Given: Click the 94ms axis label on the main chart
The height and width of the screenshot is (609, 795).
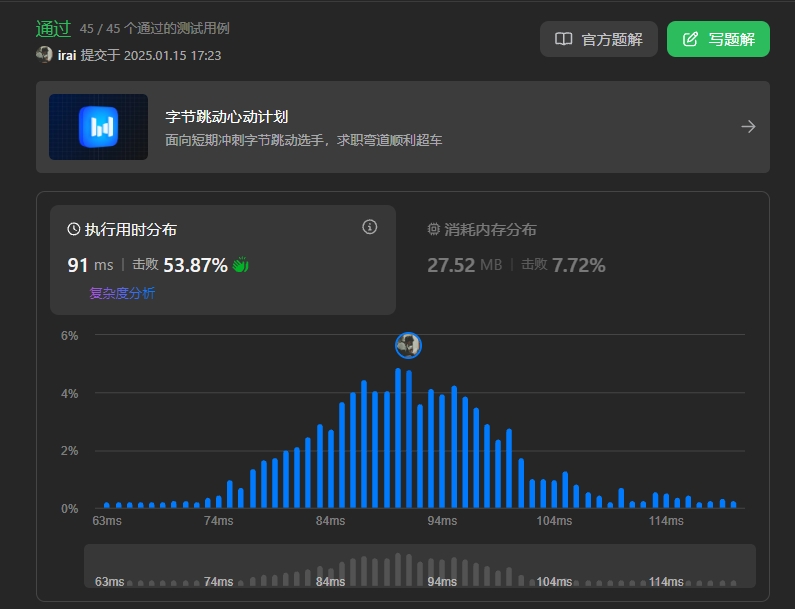Looking at the screenshot, I should point(442,521).
